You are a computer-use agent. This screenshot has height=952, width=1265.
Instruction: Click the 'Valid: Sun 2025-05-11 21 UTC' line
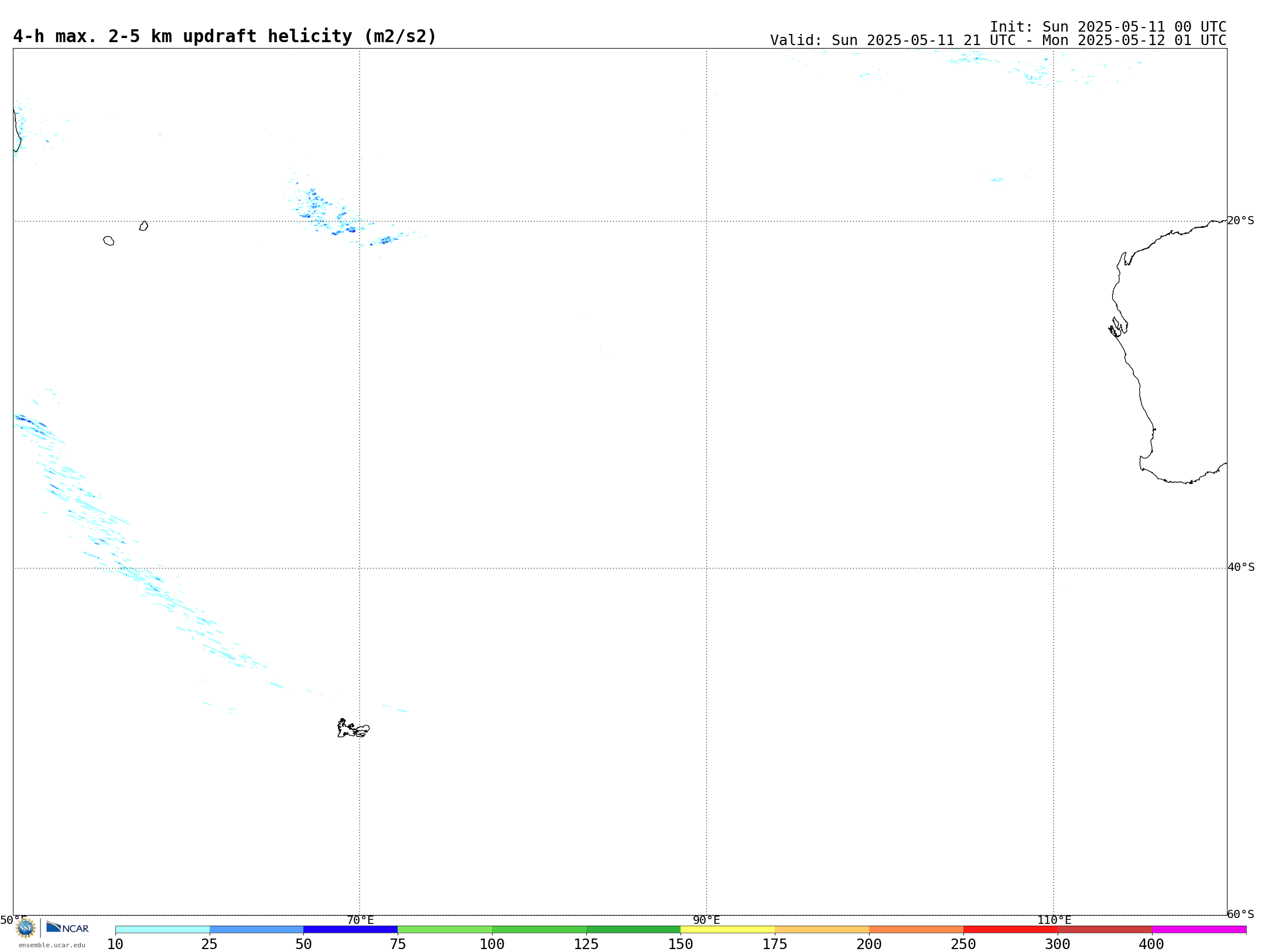(x=998, y=40)
